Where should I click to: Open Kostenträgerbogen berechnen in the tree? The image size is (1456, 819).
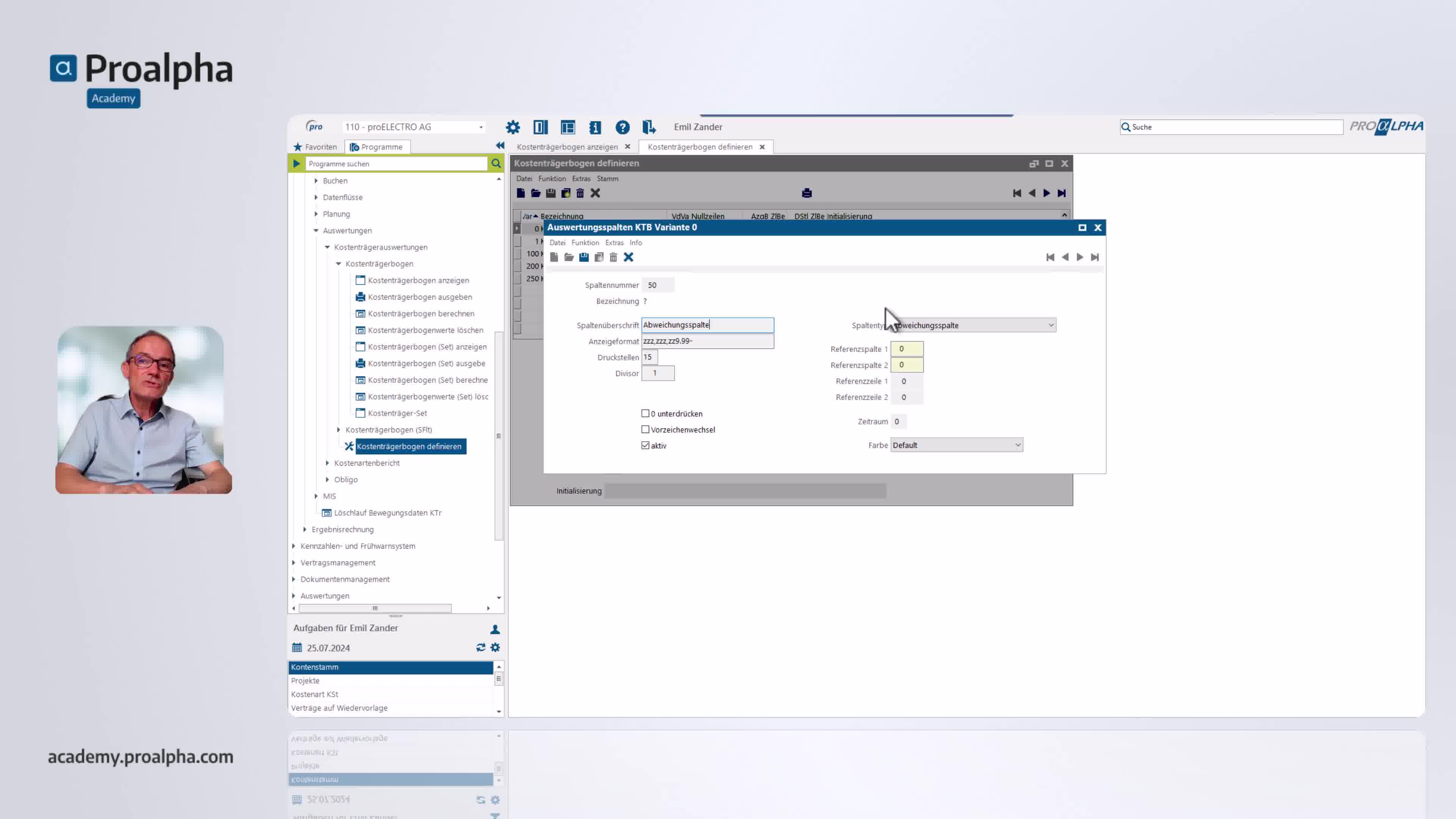click(420, 314)
